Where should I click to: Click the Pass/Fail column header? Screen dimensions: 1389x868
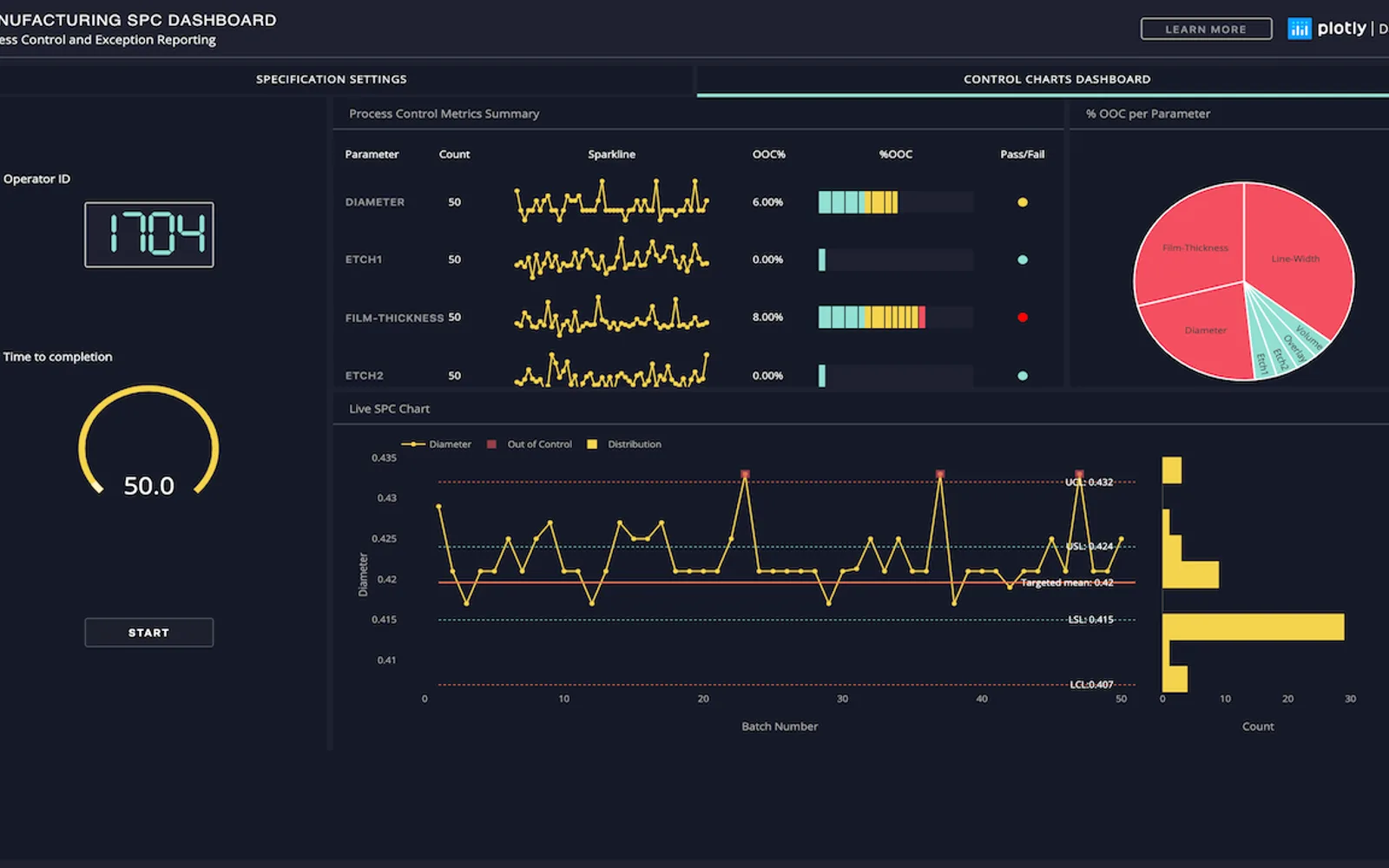[x=1023, y=155]
